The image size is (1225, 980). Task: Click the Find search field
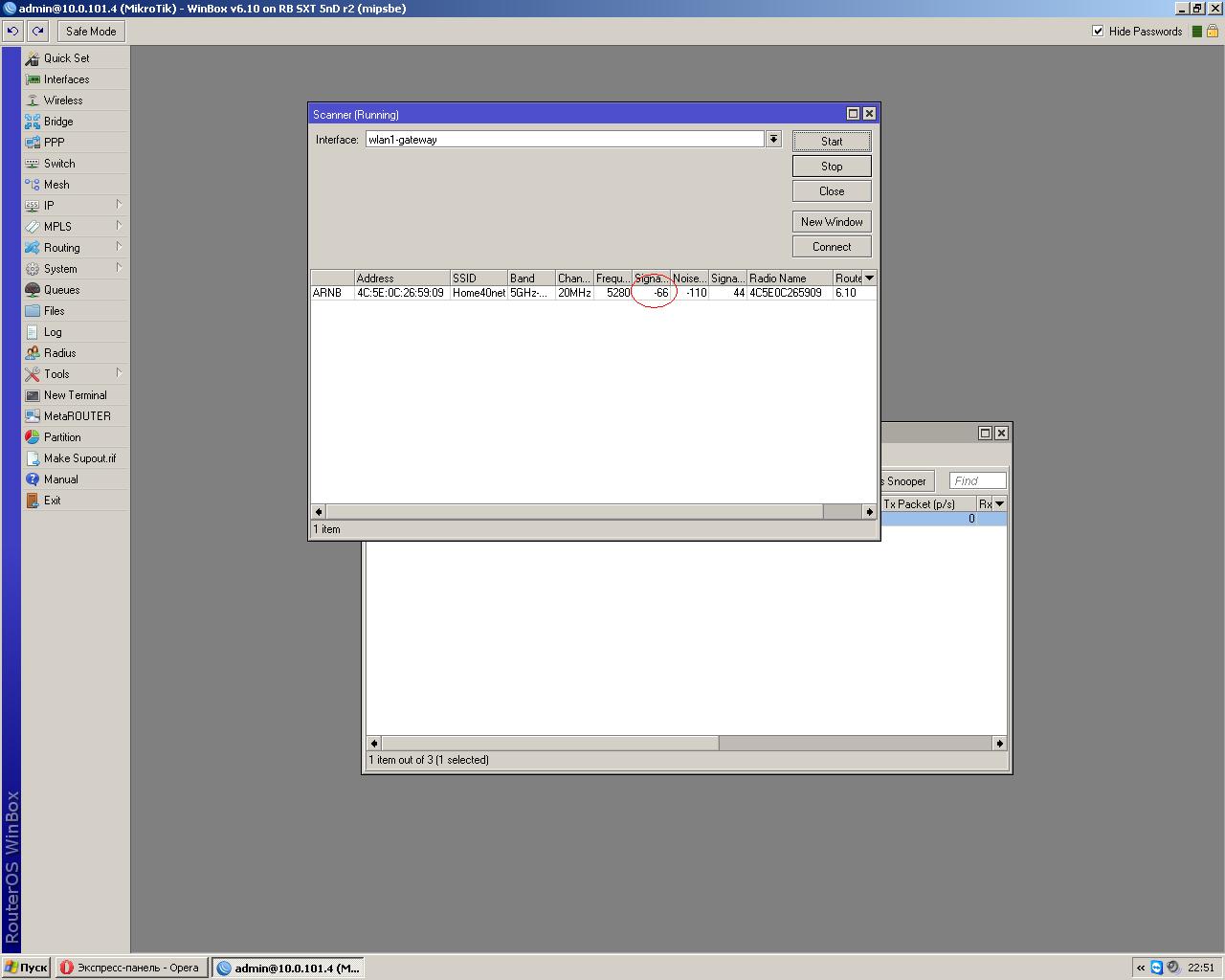click(x=977, y=481)
